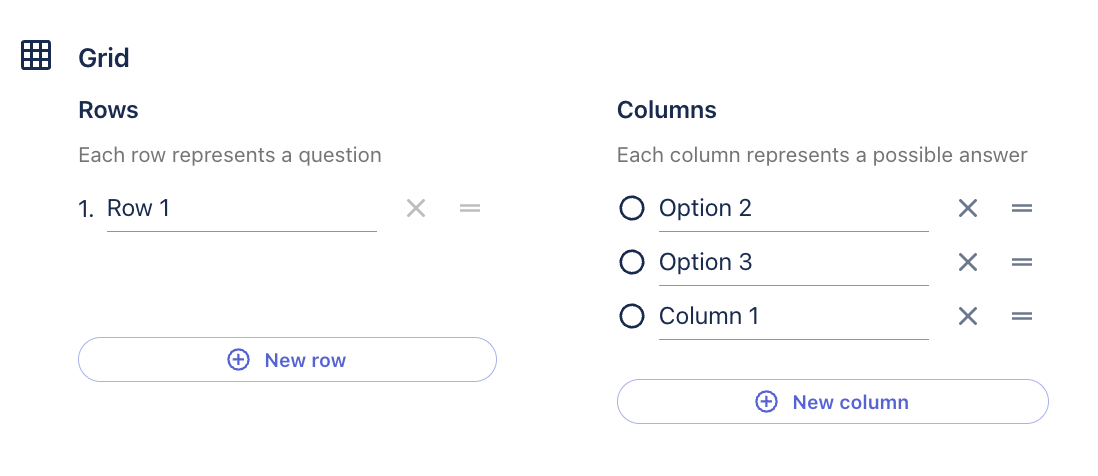This screenshot has height=476, width=1098.
Task: Click the drag handle for Row 1
Action: 470,208
